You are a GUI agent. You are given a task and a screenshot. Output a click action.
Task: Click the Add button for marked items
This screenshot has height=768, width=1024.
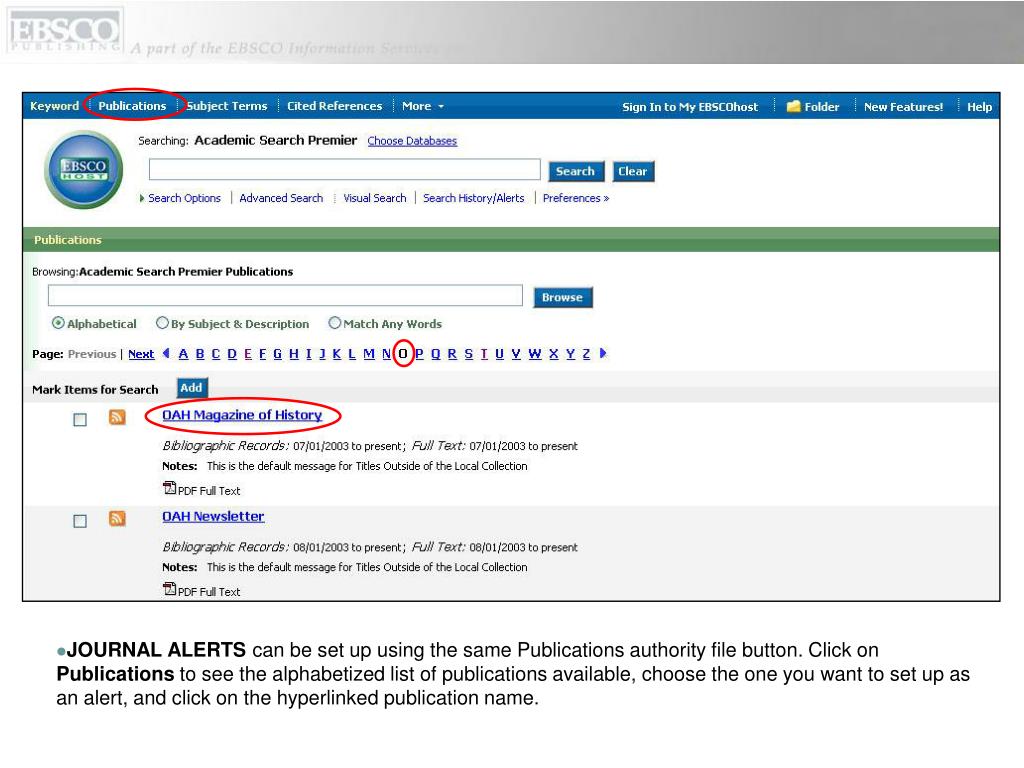191,388
